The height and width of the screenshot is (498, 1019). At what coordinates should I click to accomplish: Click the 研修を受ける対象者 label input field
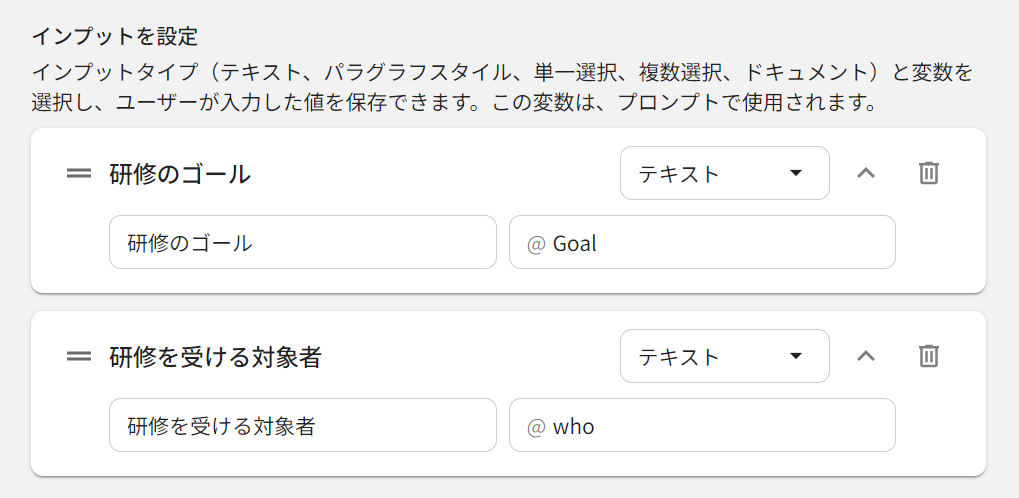click(302, 426)
